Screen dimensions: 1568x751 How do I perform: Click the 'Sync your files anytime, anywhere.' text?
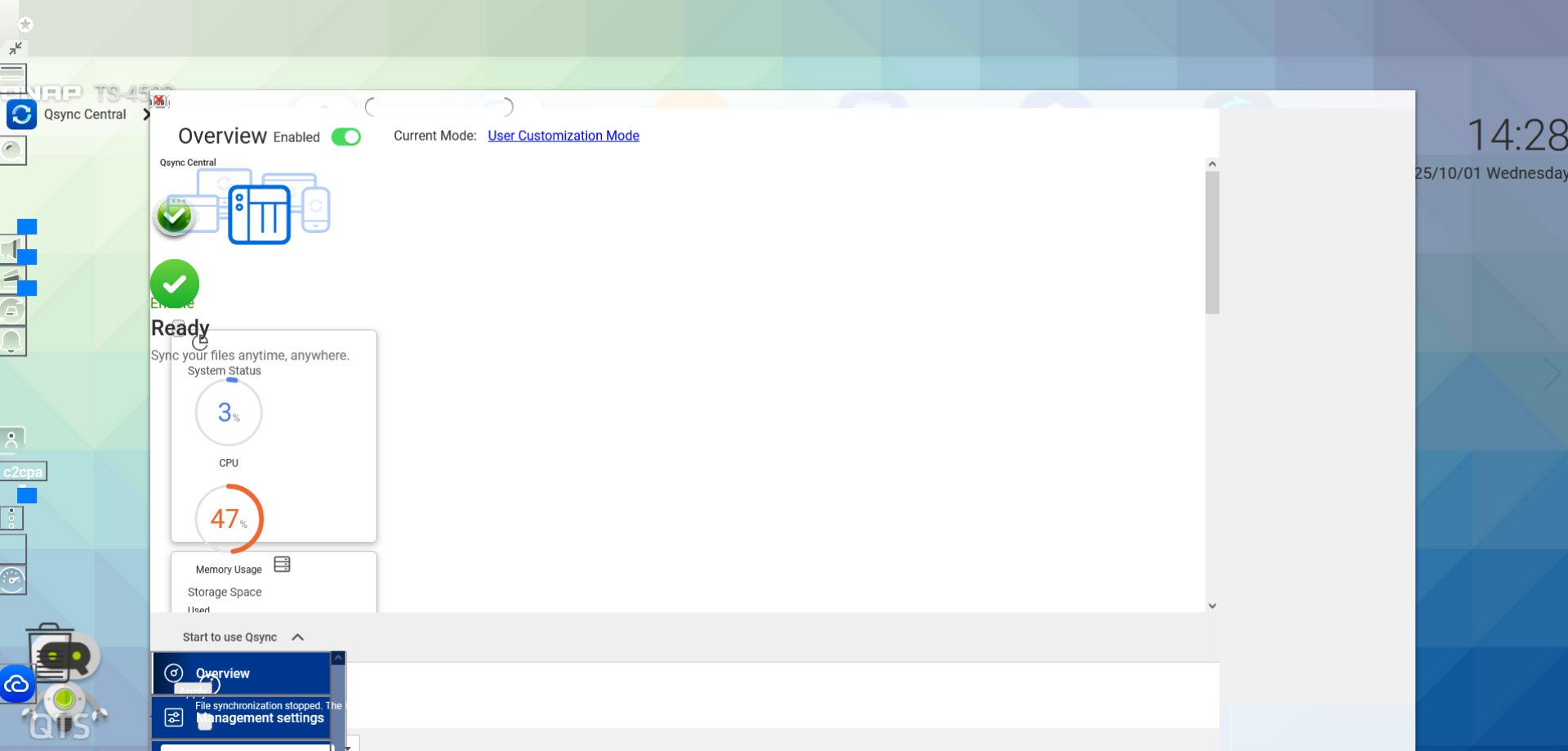[x=250, y=355]
